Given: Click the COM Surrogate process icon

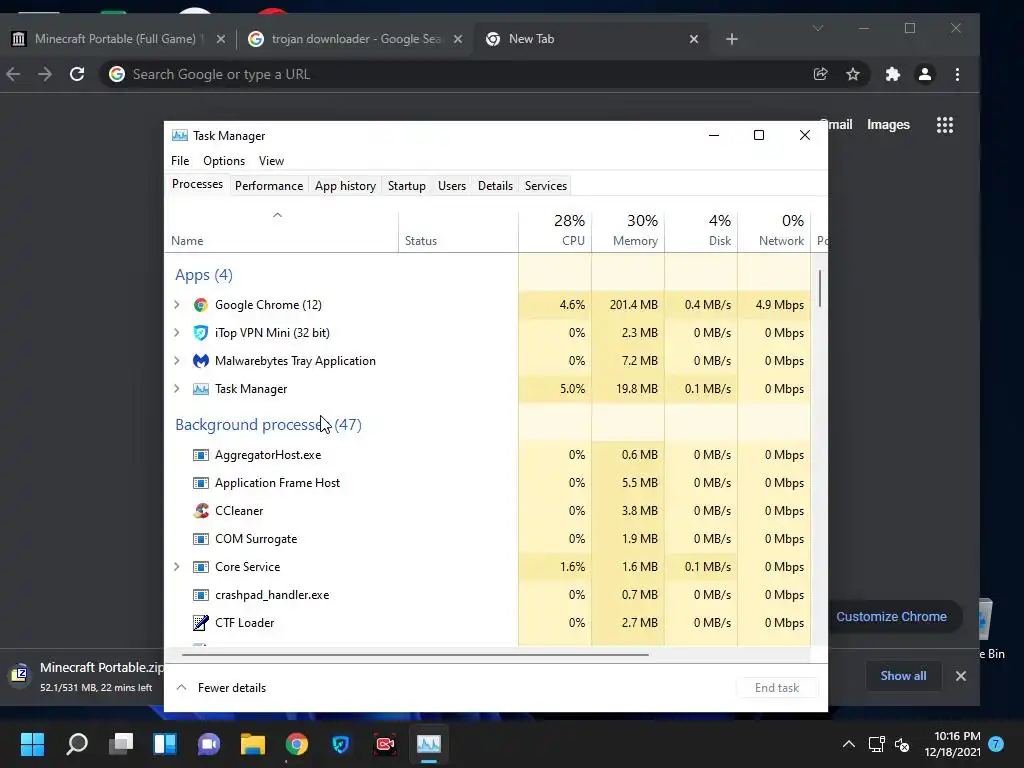Looking at the screenshot, I should tap(200, 539).
